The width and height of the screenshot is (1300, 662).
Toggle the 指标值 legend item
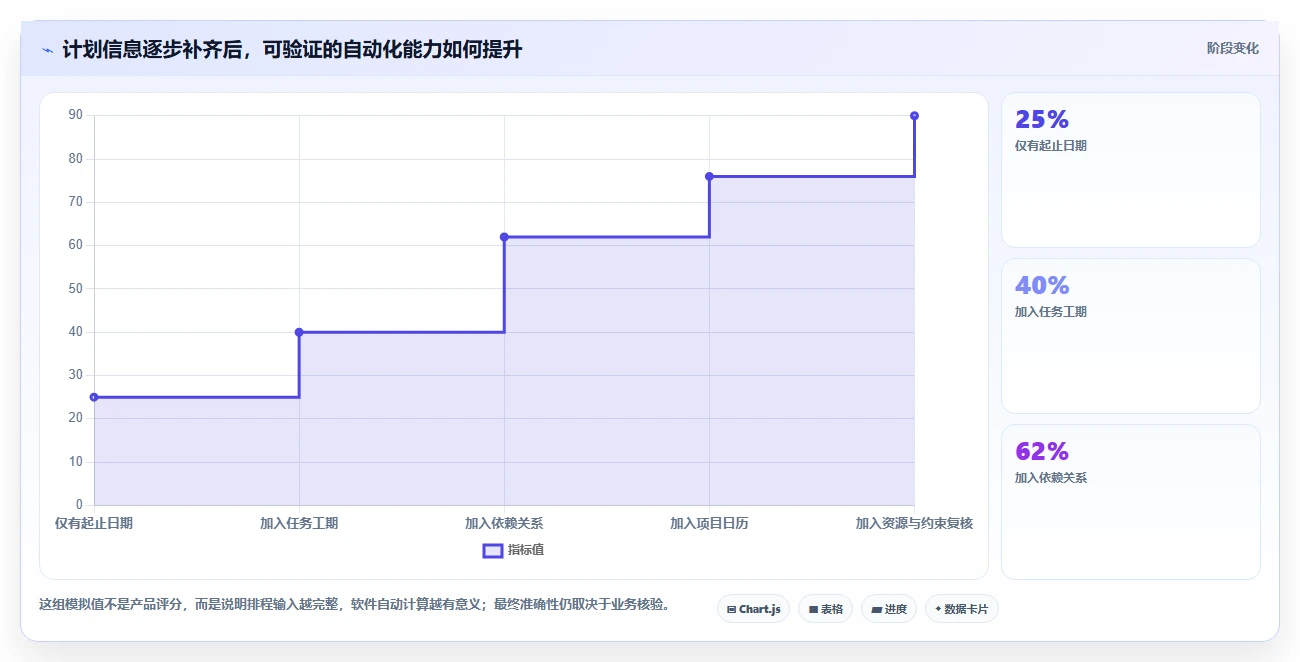click(x=513, y=550)
